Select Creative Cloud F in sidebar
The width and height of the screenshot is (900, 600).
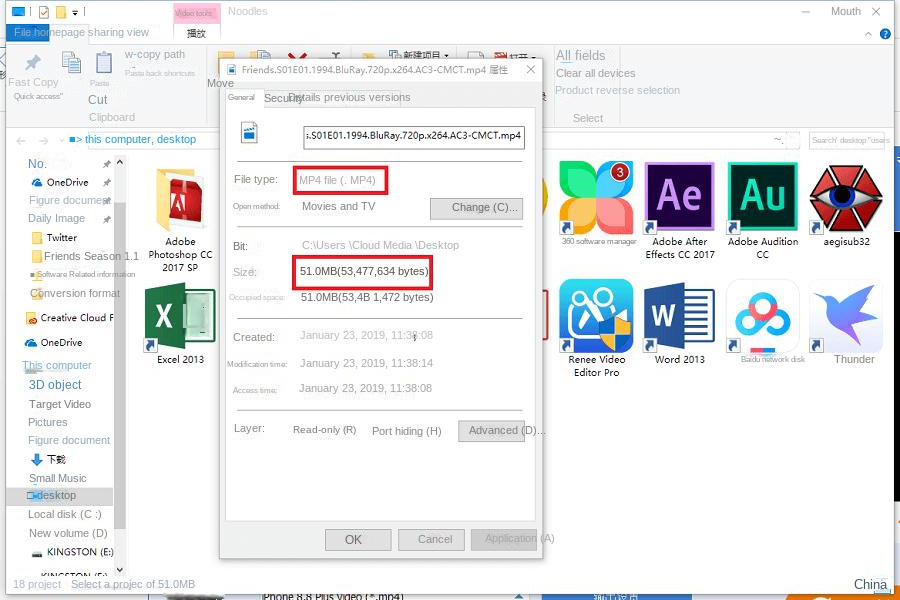click(69, 318)
